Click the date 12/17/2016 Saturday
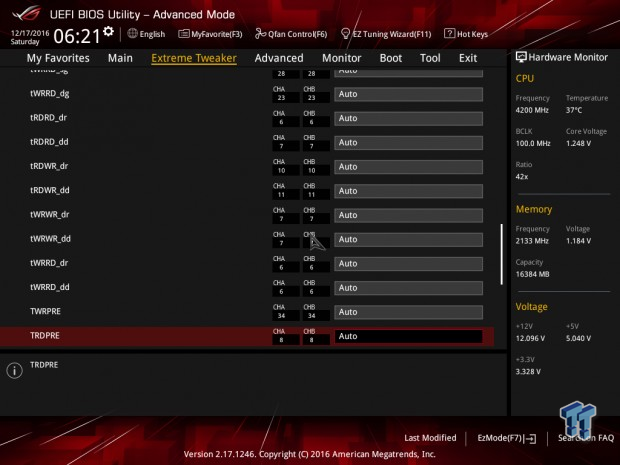Screen dimensions: 620x465 (30, 37)
